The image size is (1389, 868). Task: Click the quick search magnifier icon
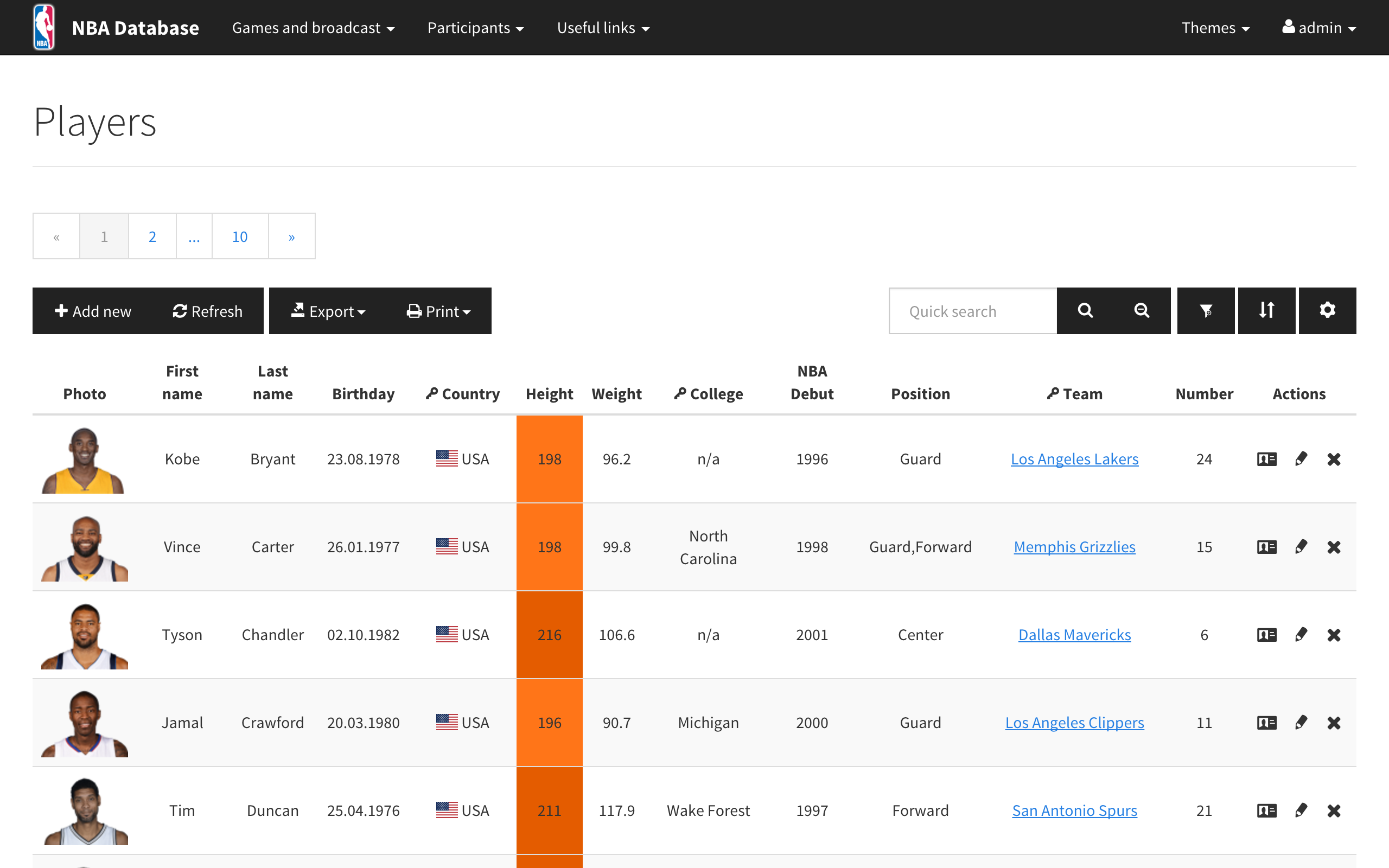(1085, 310)
